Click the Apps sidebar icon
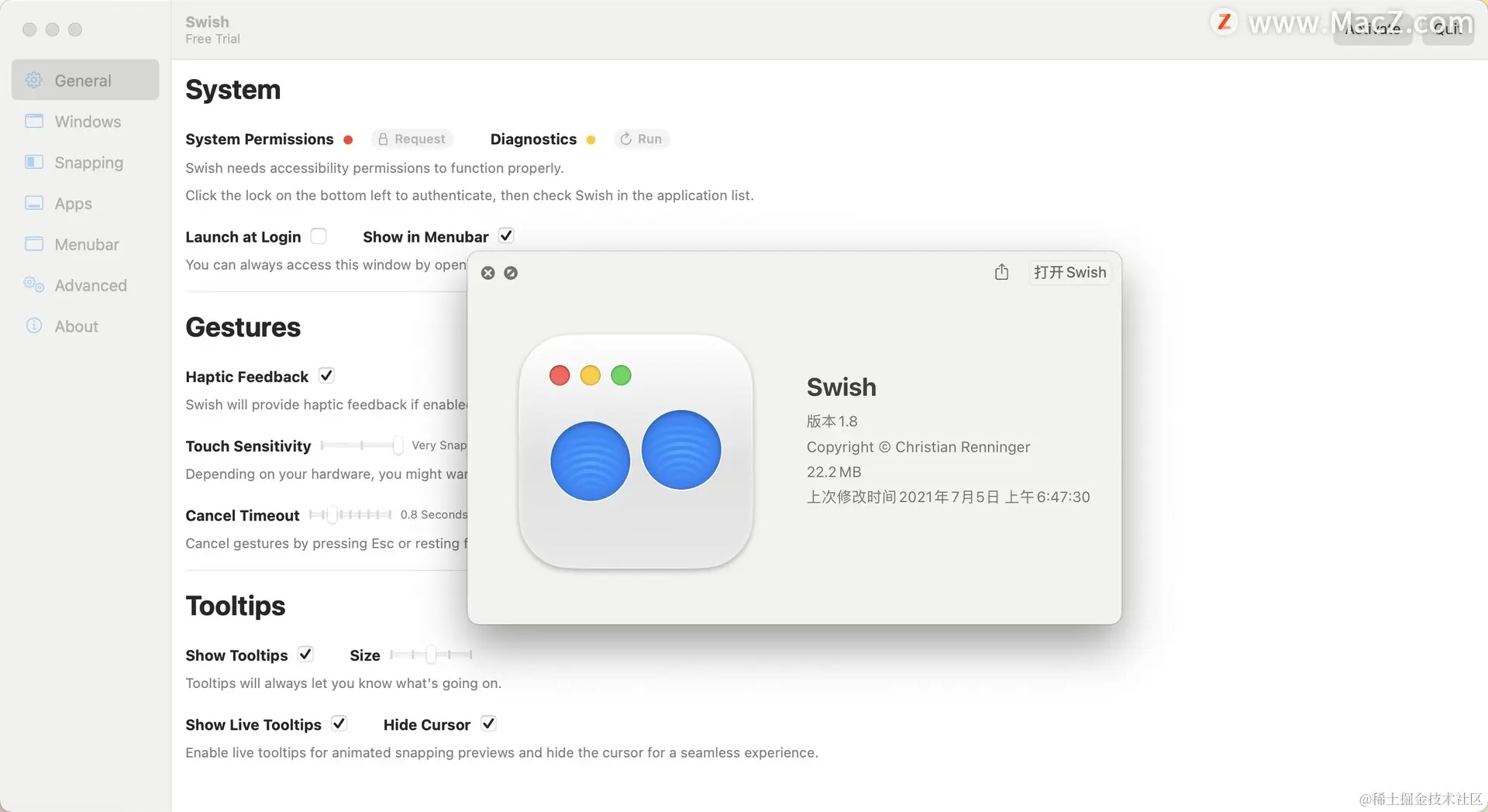Viewport: 1488px width, 812px height. (x=34, y=203)
